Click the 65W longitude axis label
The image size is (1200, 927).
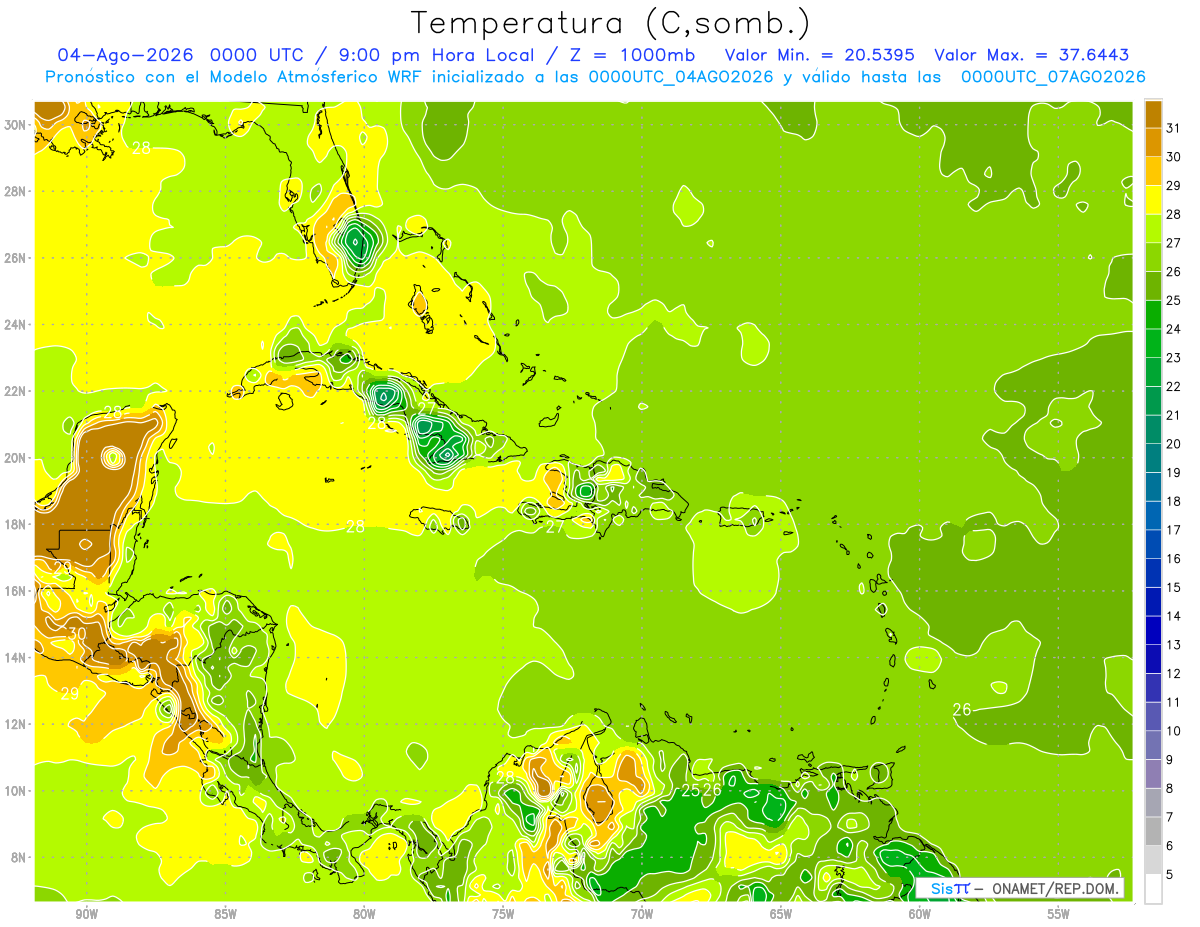click(781, 914)
